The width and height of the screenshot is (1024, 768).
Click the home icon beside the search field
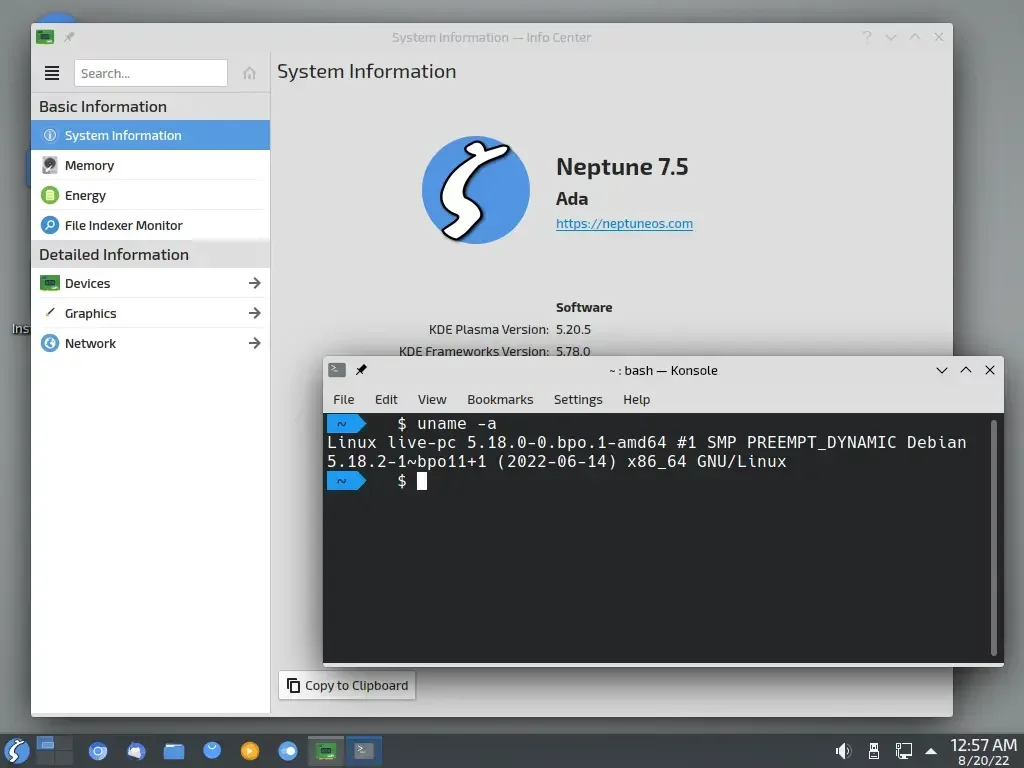click(x=249, y=73)
